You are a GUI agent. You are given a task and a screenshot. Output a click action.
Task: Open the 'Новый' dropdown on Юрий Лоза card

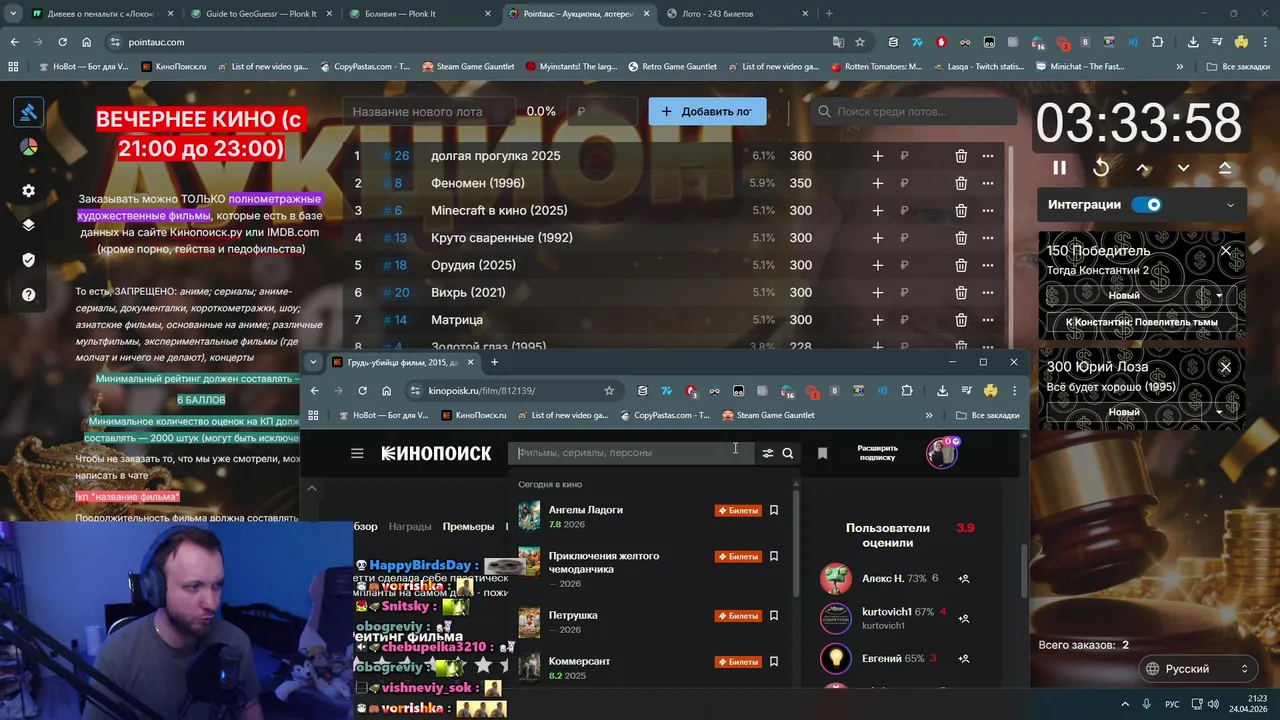click(1140, 412)
